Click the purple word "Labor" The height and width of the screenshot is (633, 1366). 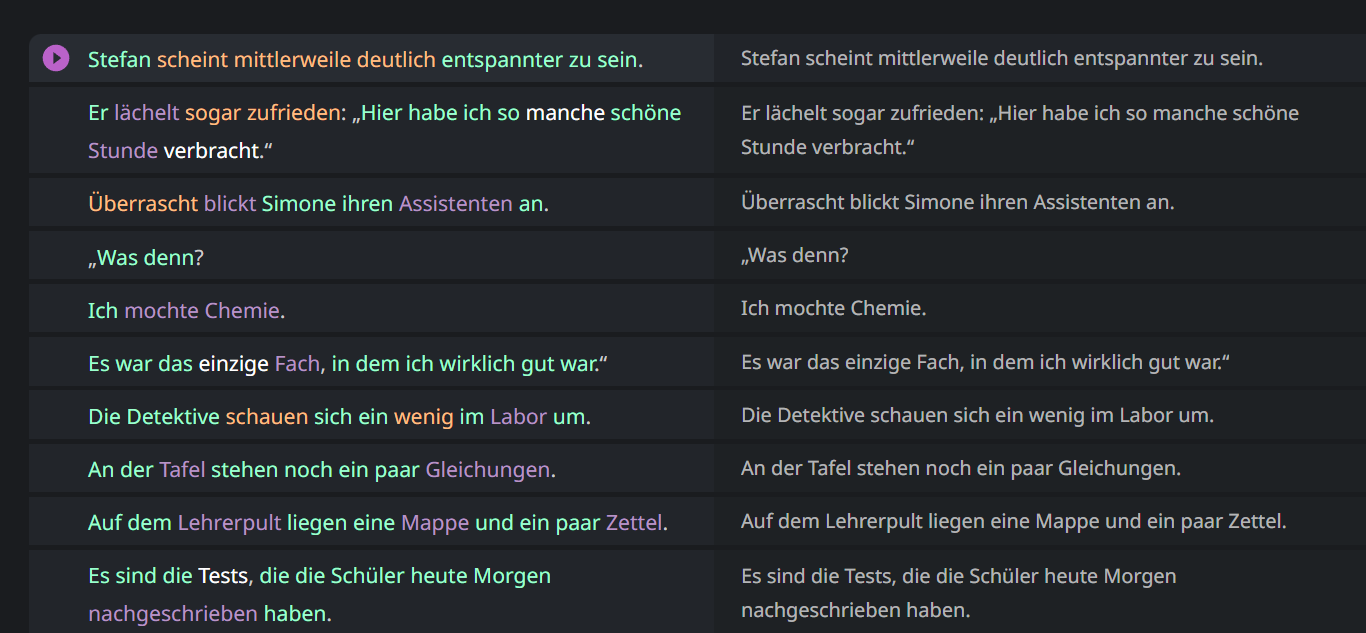(518, 417)
